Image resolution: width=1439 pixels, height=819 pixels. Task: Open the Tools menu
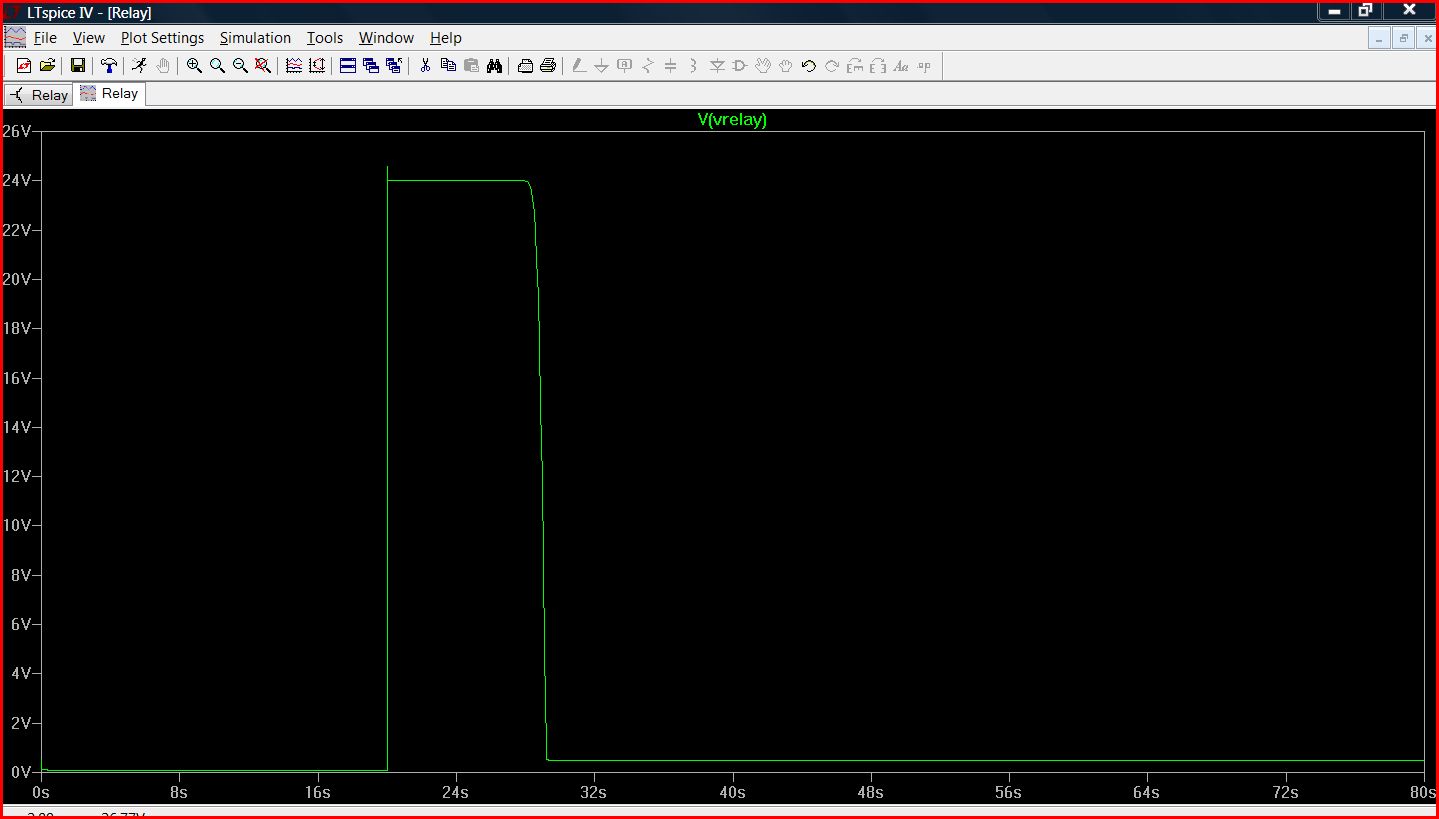pyautogui.click(x=324, y=38)
